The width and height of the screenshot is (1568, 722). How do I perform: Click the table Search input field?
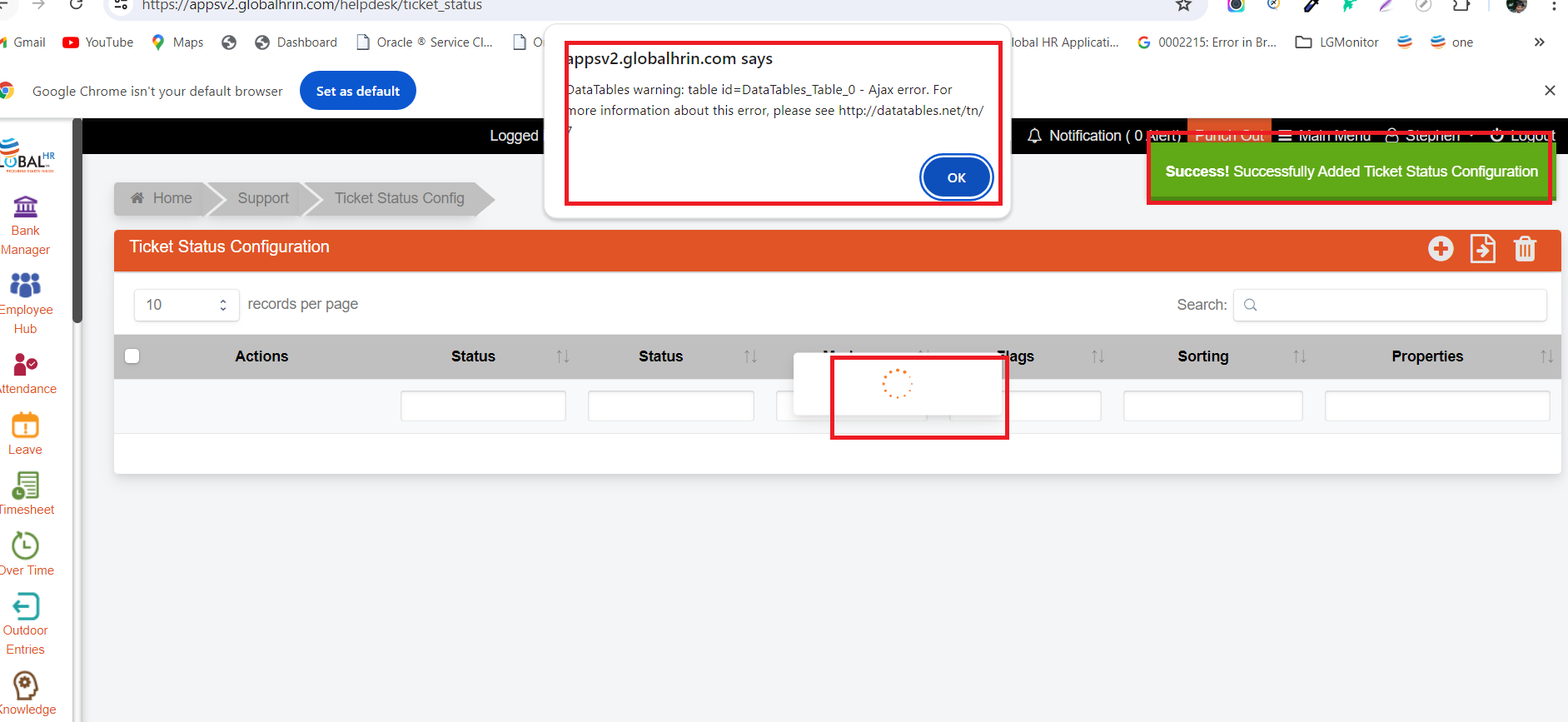pos(1390,305)
